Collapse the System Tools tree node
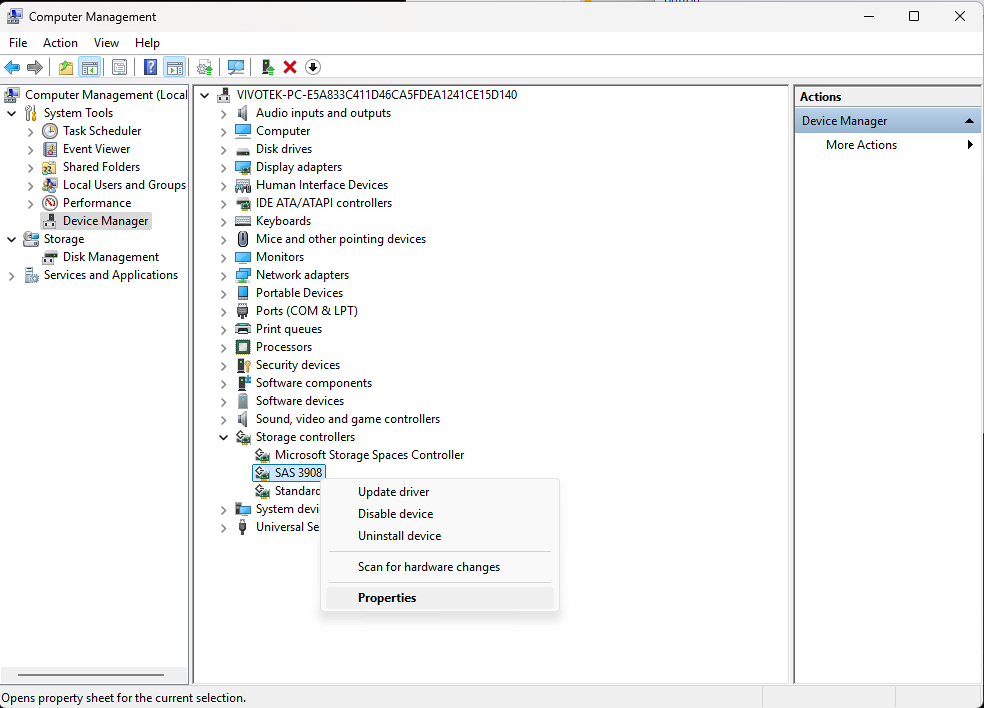Screen dimensions: 985x708 11,114
